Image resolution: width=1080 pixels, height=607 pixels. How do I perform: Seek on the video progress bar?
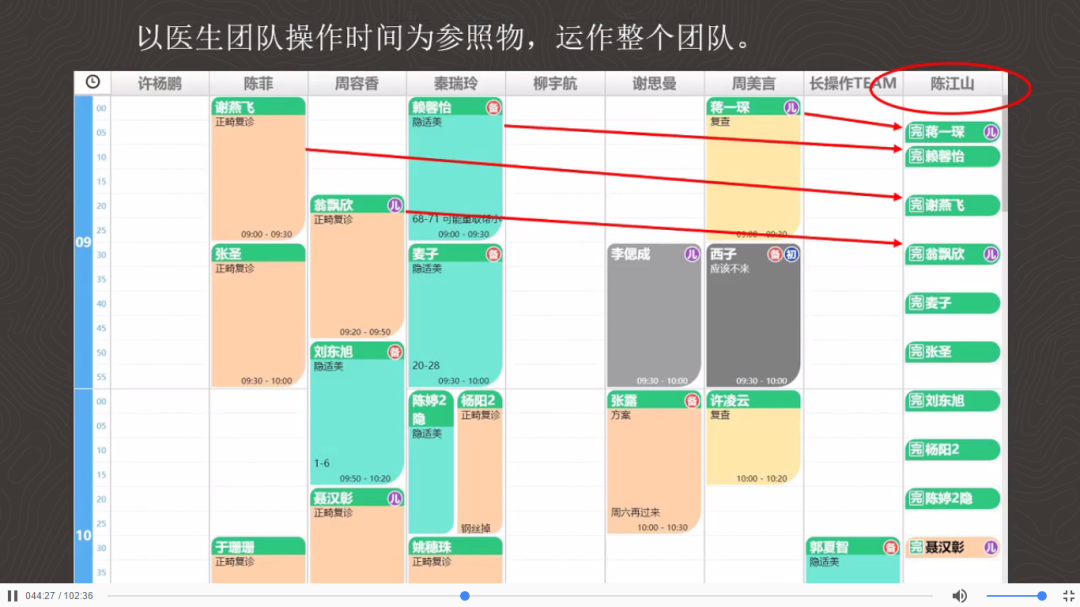[x=520, y=595]
